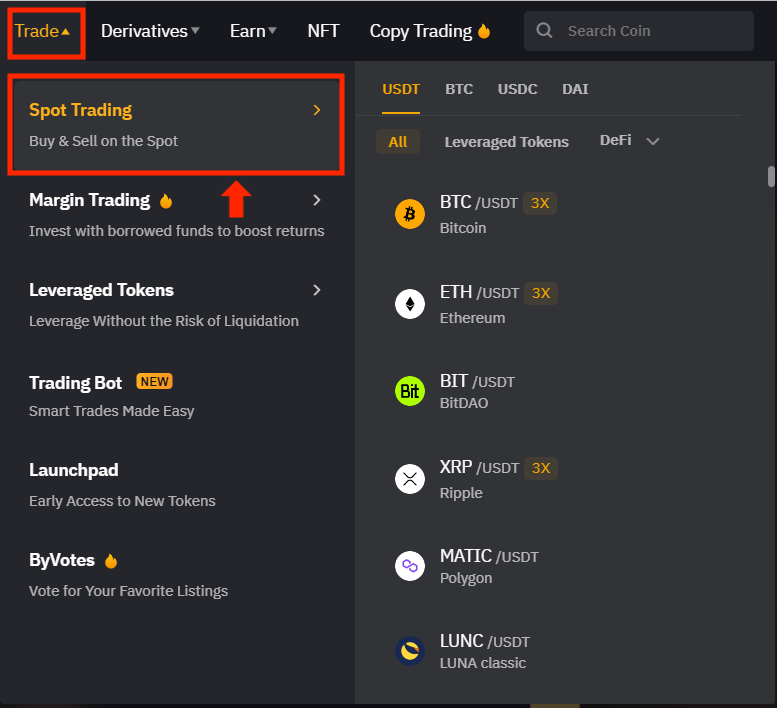
Task: Choose Margin Trading menu entry
Action: (x=176, y=215)
